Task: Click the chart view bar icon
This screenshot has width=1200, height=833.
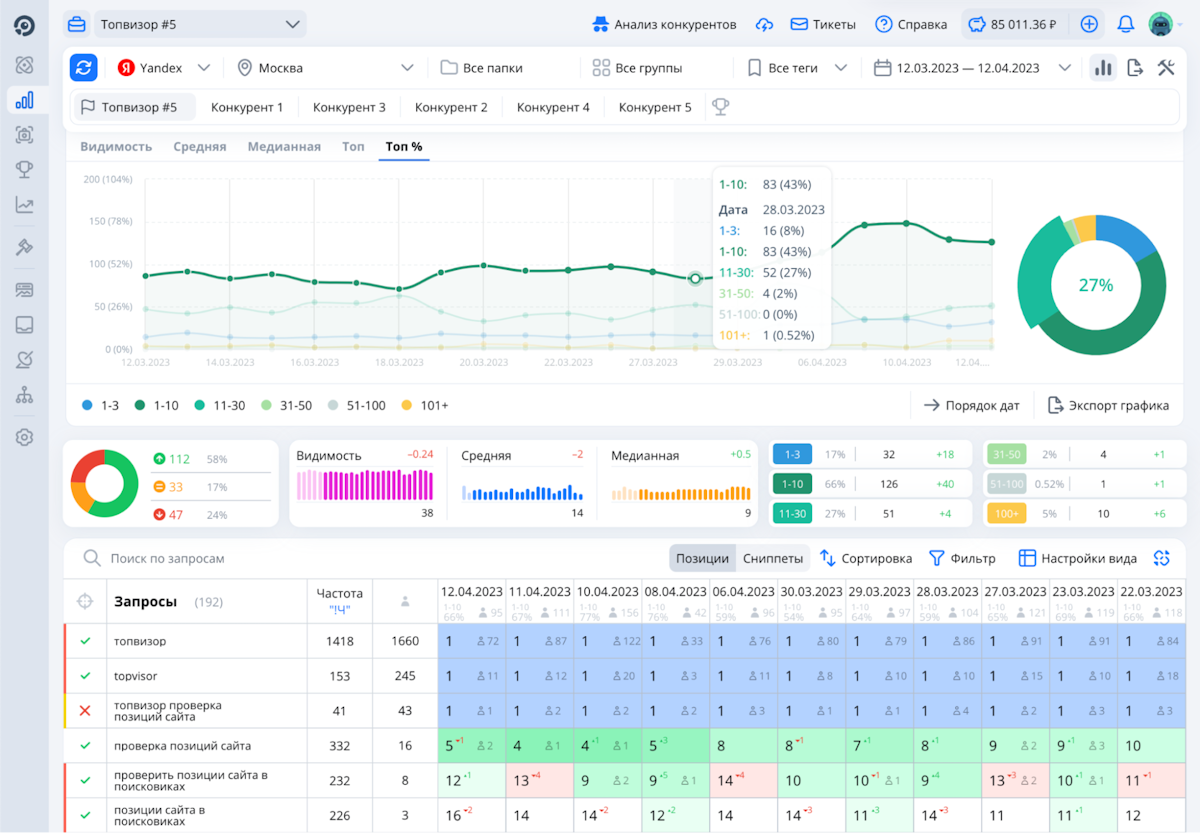Action: point(1103,68)
